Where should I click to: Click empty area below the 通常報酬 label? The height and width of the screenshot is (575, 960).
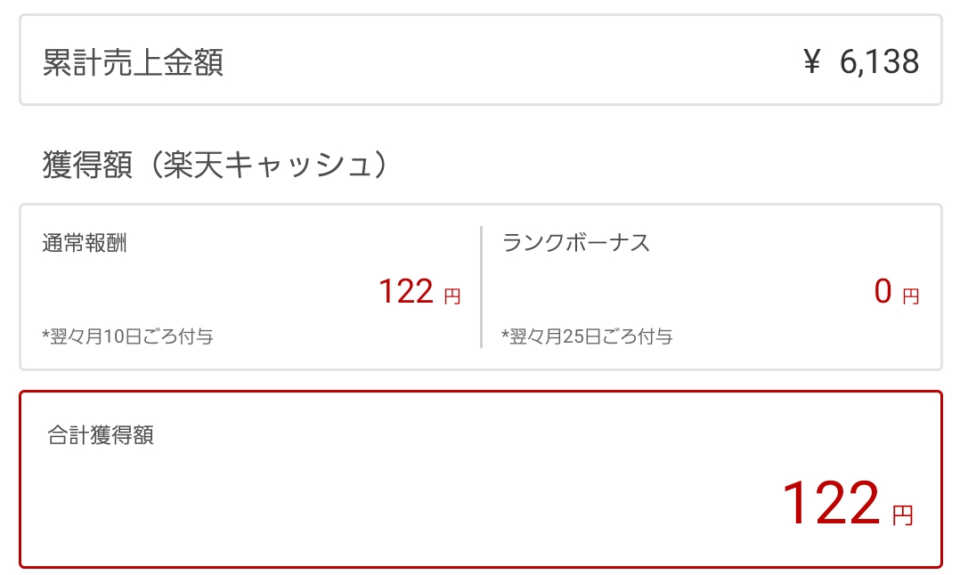(200, 292)
